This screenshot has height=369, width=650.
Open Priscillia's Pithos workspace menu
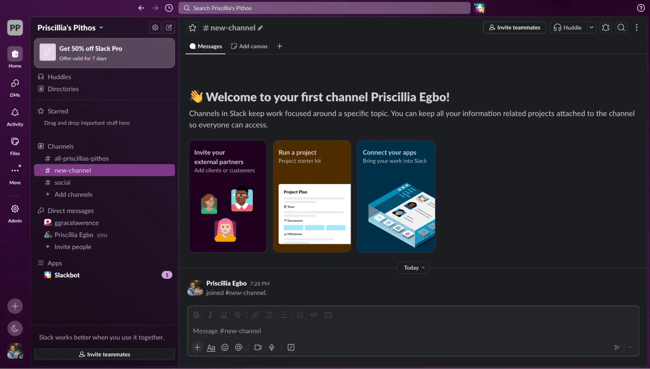click(x=70, y=28)
